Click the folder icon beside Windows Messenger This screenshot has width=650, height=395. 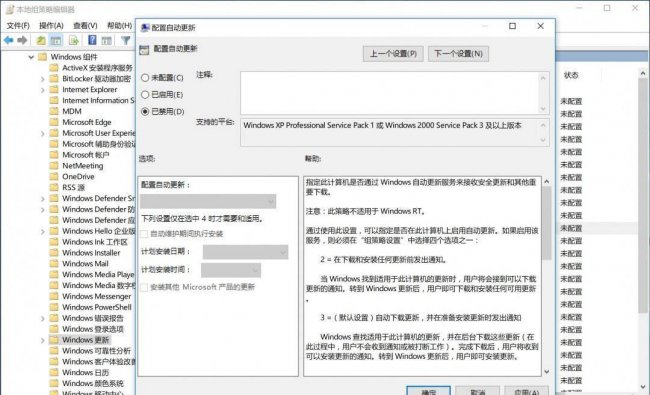coord(54,296)
